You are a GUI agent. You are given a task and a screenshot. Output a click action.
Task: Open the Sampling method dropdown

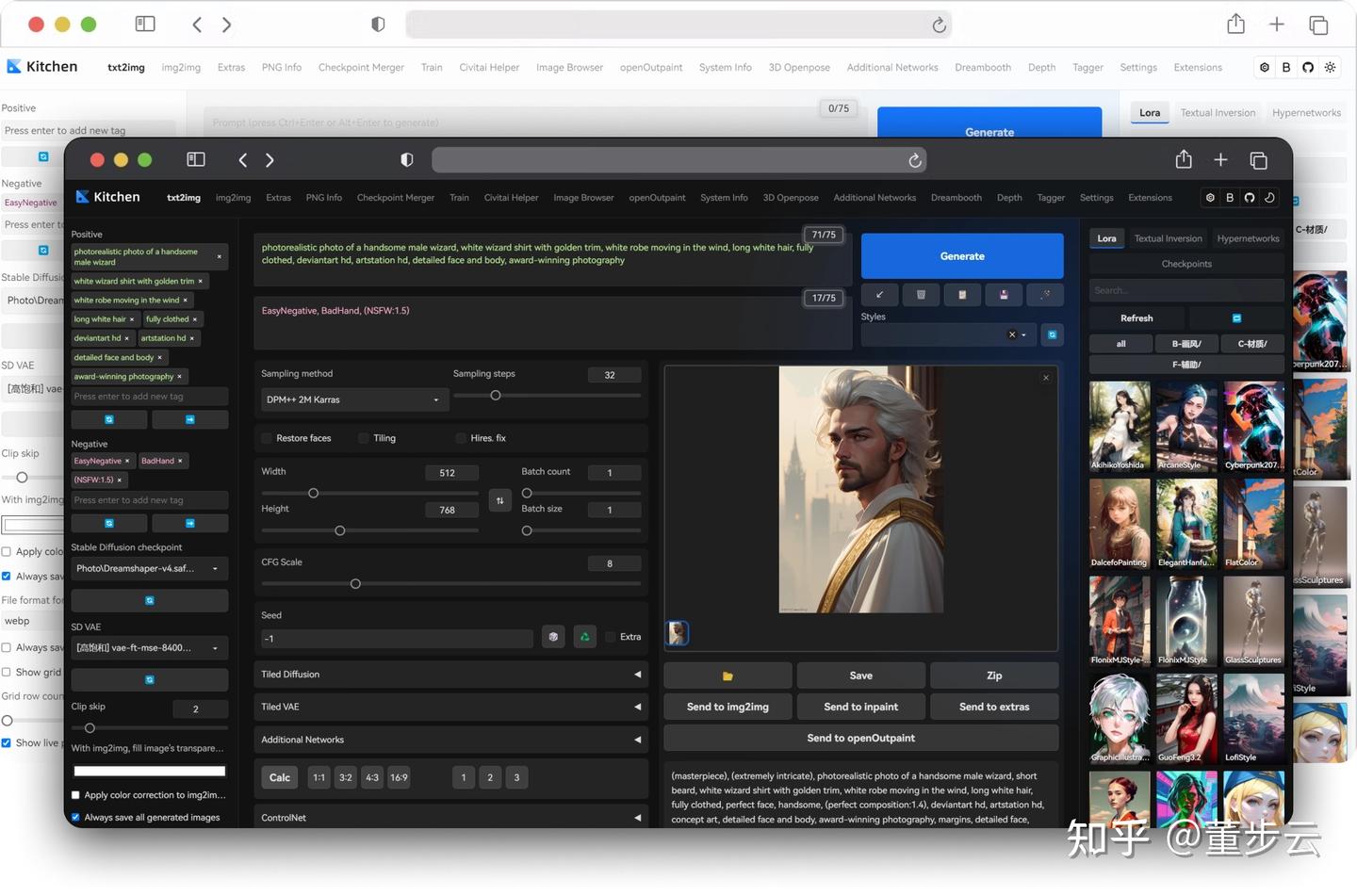(352, 399)
